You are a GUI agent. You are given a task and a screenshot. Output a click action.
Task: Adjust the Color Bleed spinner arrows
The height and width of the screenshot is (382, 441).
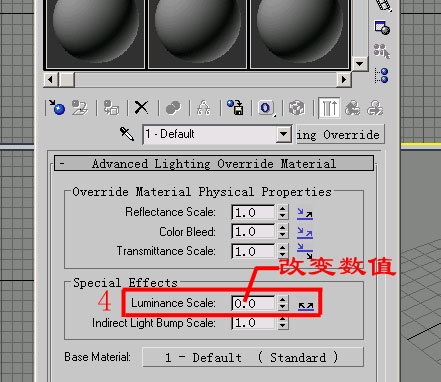[x=283, y=231]
